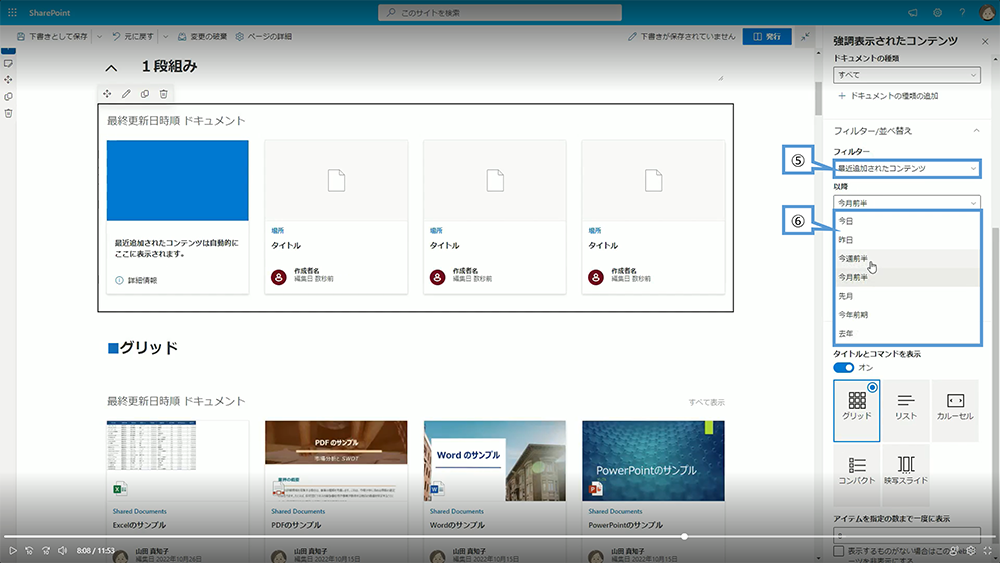Select the グリッド layout option
Viewport: 1000px width, 563px height.
point(857,411)
